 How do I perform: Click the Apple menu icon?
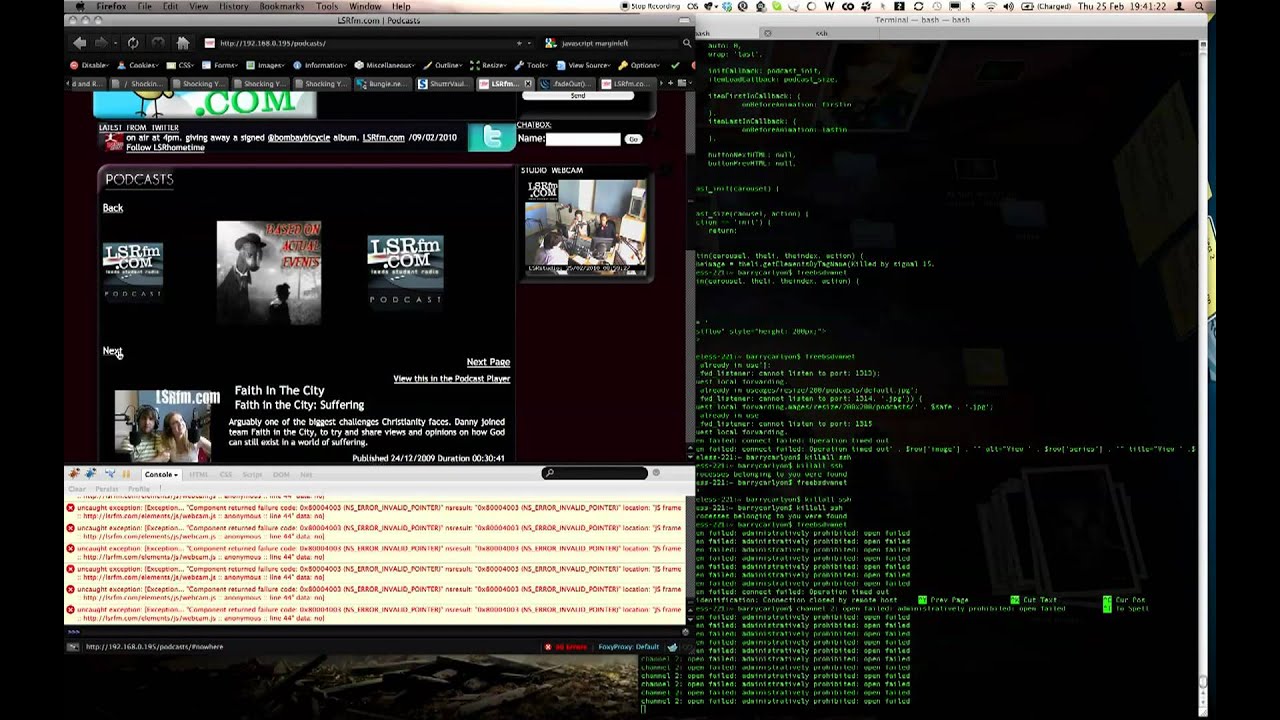point(80,6)
